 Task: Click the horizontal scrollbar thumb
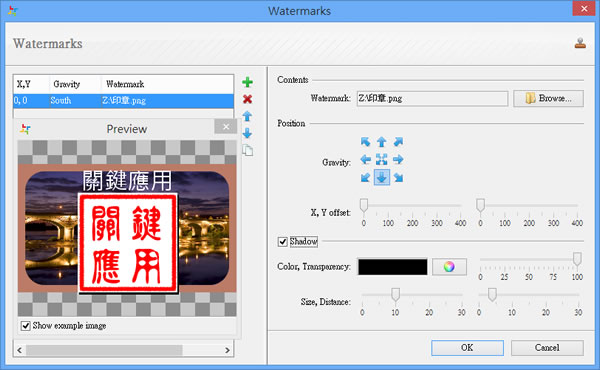coord(104,350)
